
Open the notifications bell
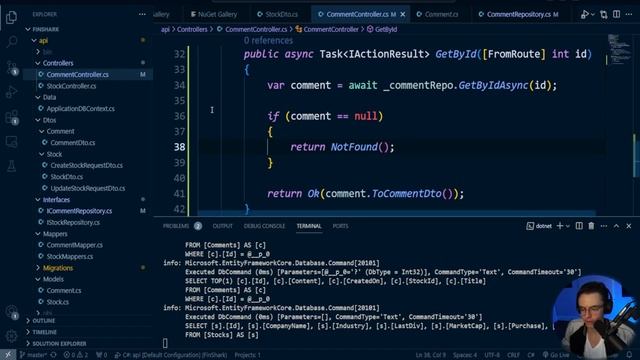point(629,355)
